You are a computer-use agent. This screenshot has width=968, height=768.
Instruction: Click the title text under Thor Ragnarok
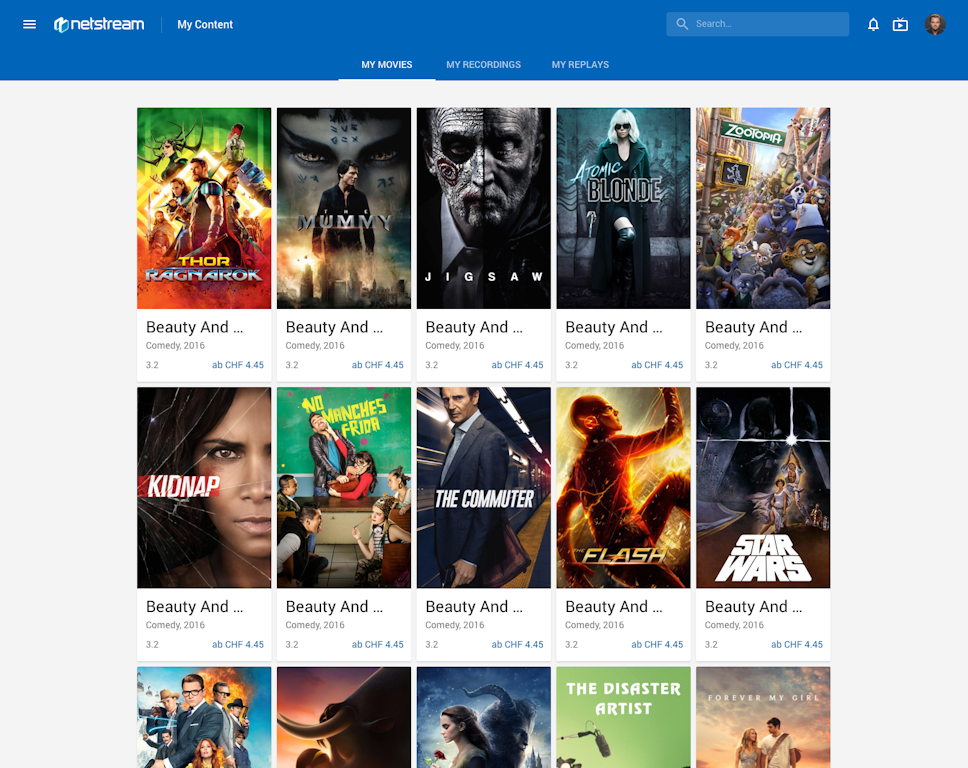[194, 327]
